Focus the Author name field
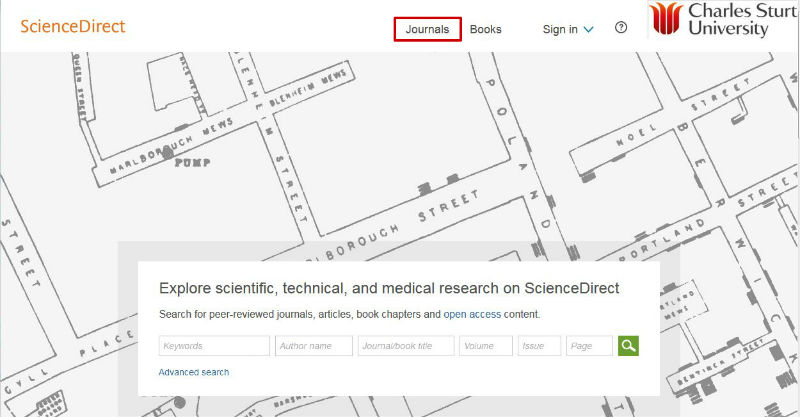 [314, 346]
